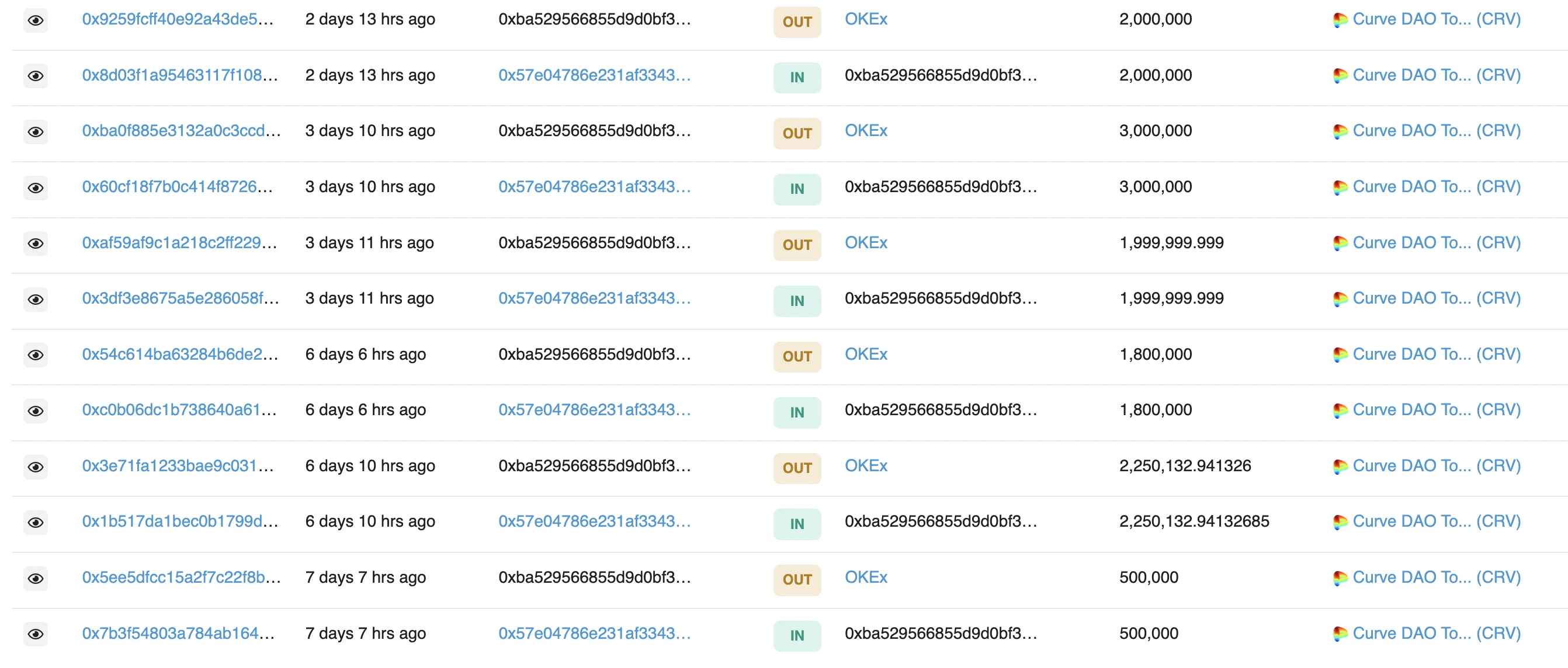Open quick view eye for 0xaf59af9c1a218c2ff229
This screenshot has width=1568, height=668.
(35, 243)
